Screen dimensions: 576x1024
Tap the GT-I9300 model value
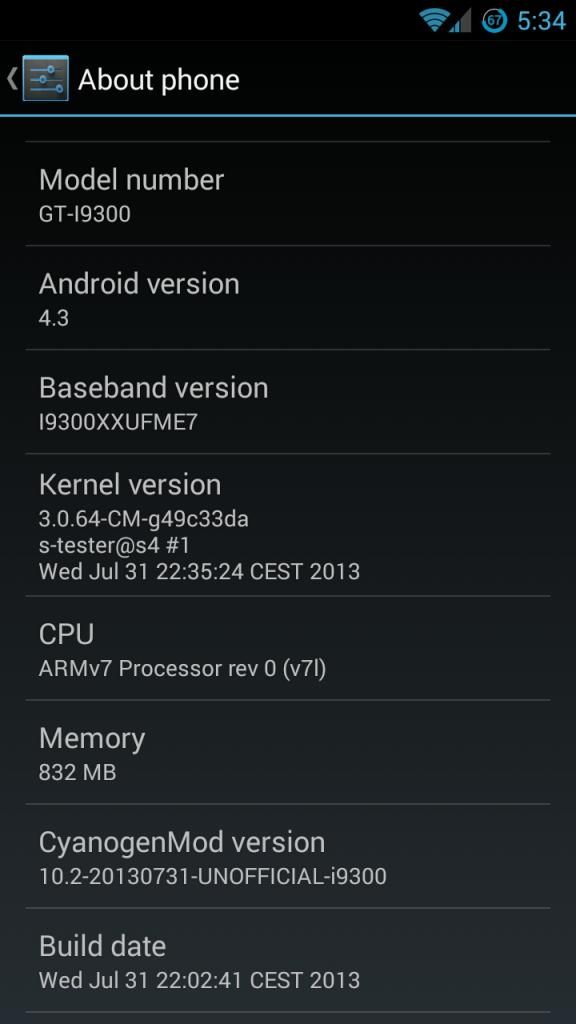pos(85,214)
